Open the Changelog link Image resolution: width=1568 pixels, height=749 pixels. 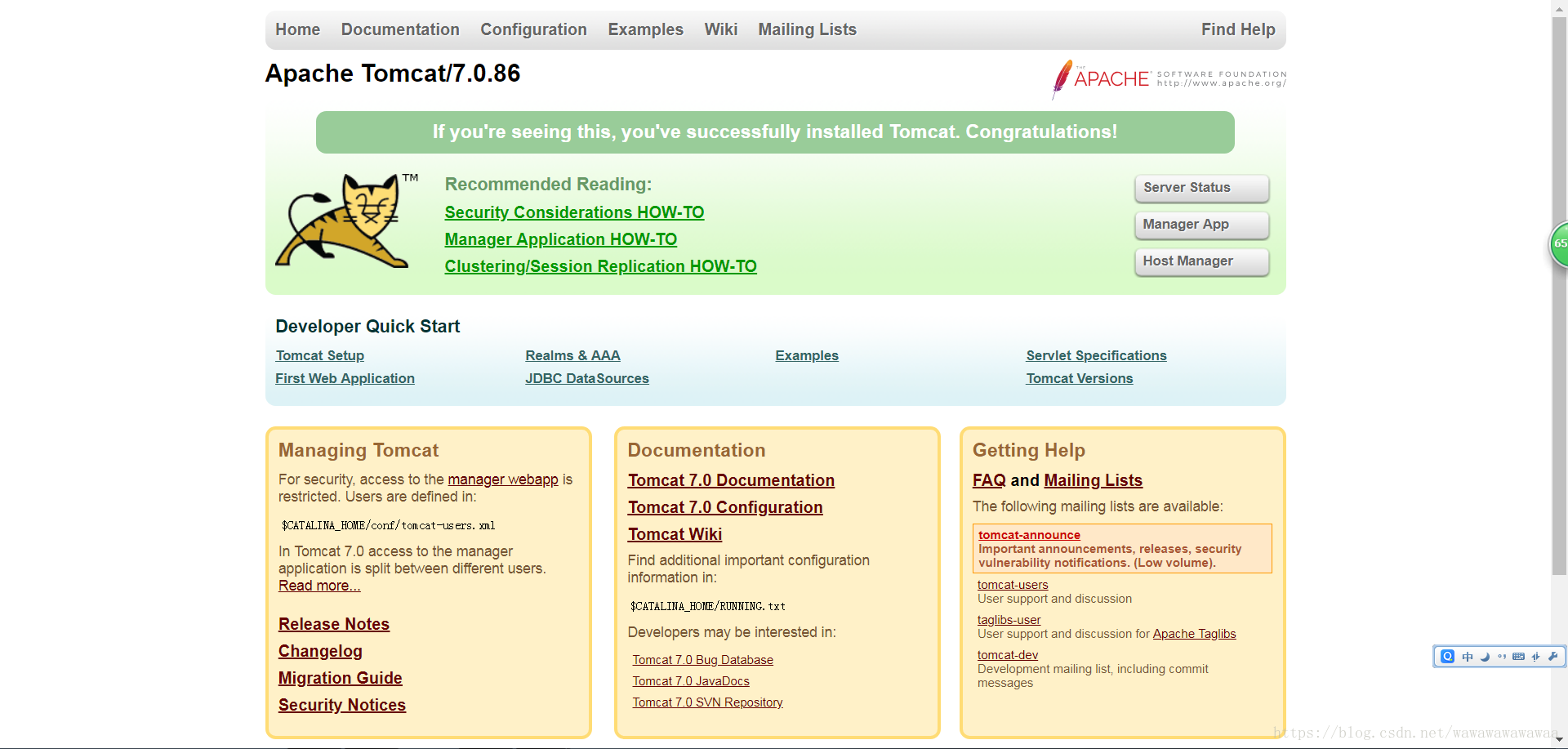tap(320, 651)
